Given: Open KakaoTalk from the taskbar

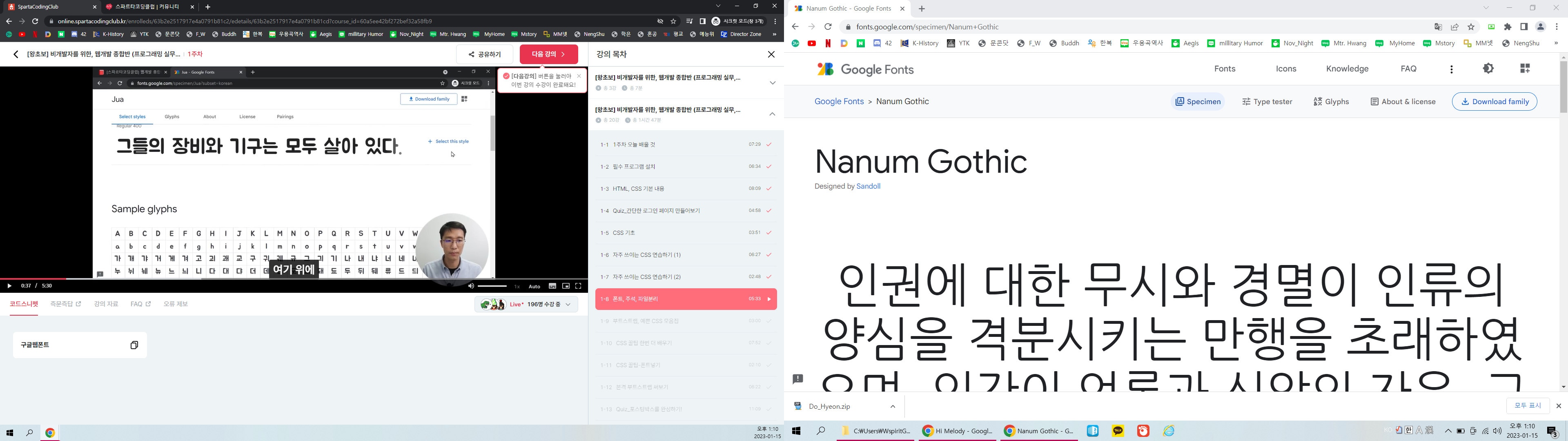Looking at the screenshot, I should 1118,431.
